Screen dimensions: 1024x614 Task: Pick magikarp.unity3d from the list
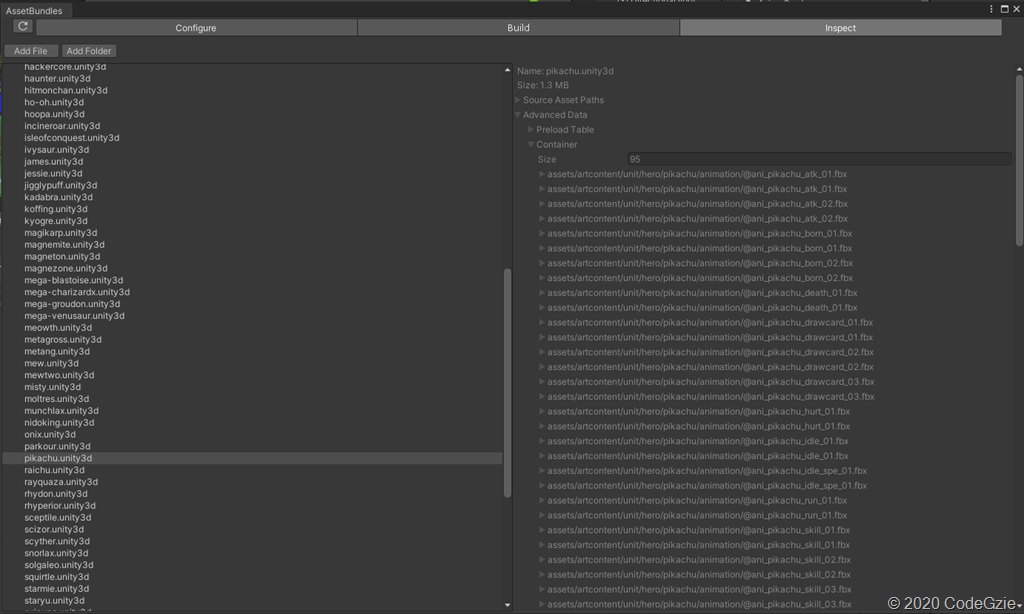[x=61, y=233]
